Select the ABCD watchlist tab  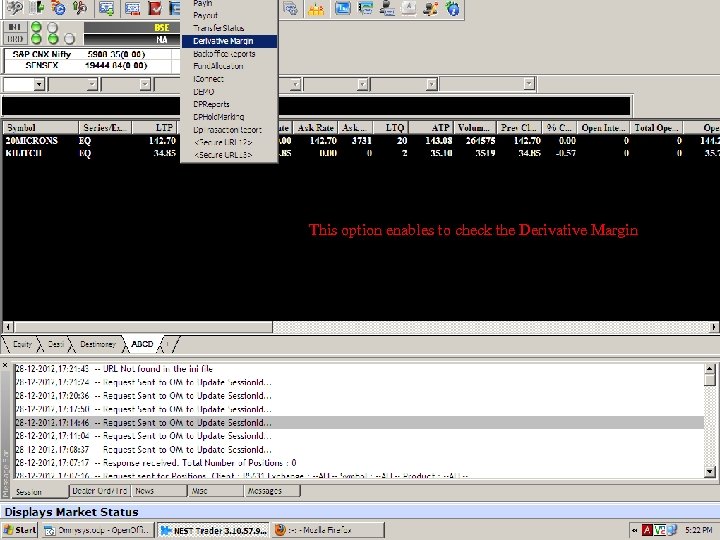pyautogui.click(x=142, y=344)
